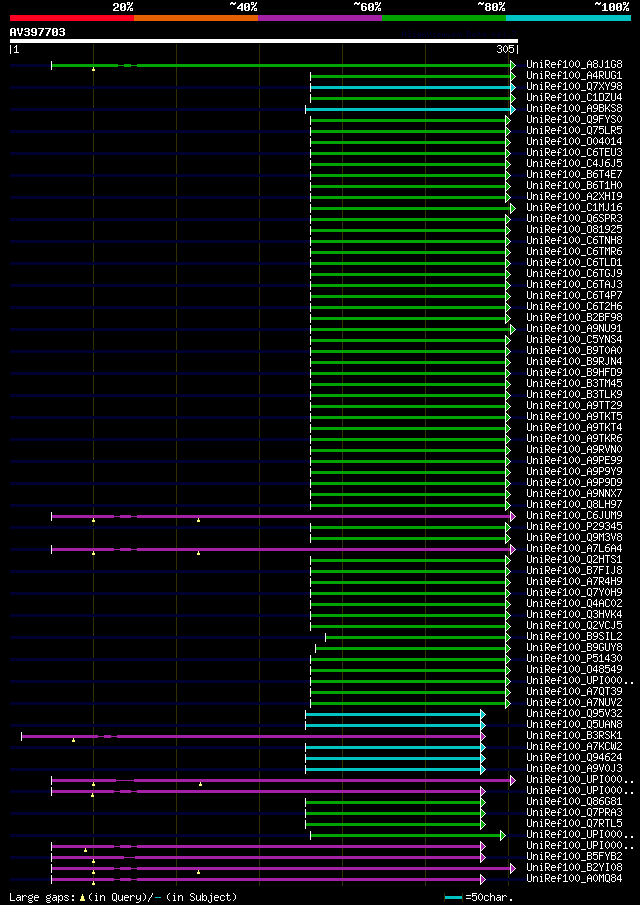Select label UniRef100_A9P9Y9
This screenshot has width=640, height=905.
coord(574,472)
